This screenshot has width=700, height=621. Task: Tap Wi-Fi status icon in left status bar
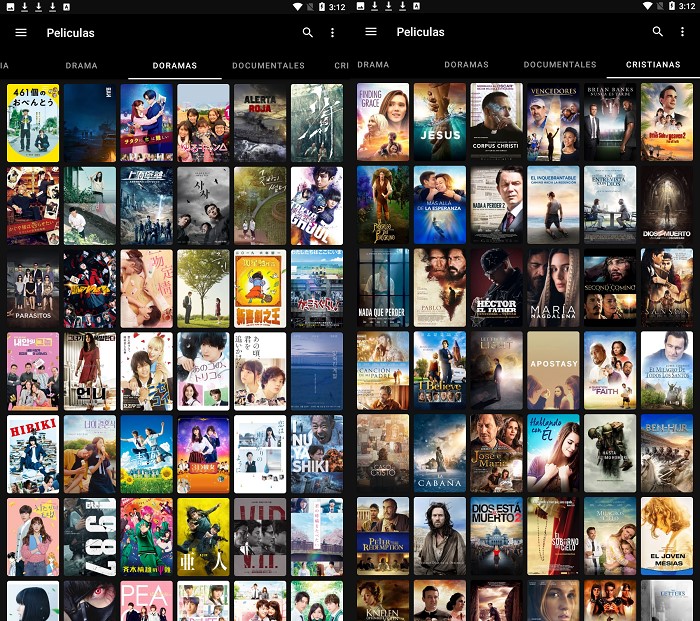point(297,6)
